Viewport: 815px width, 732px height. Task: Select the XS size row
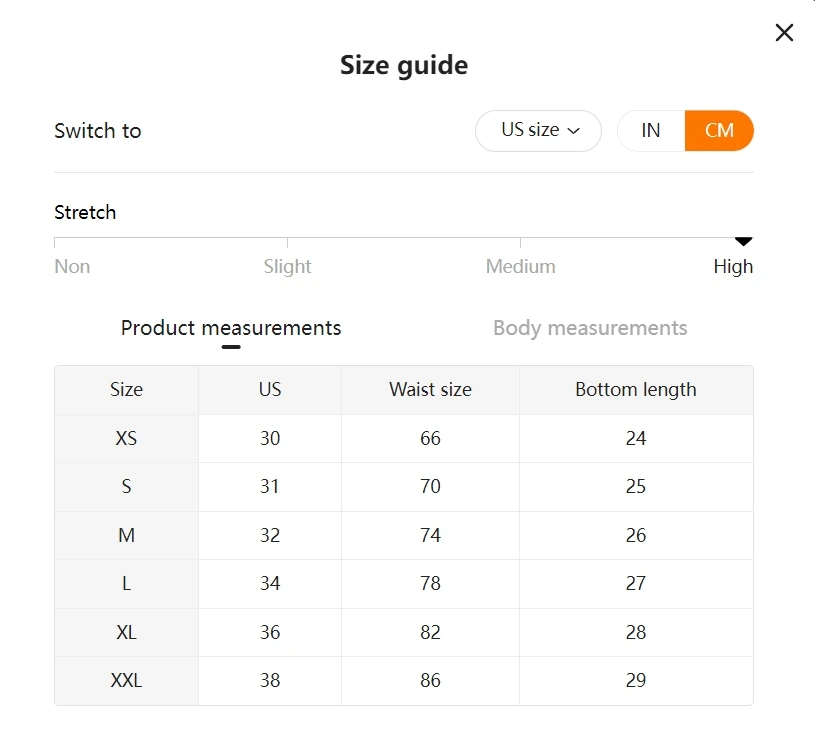[126, 438]
